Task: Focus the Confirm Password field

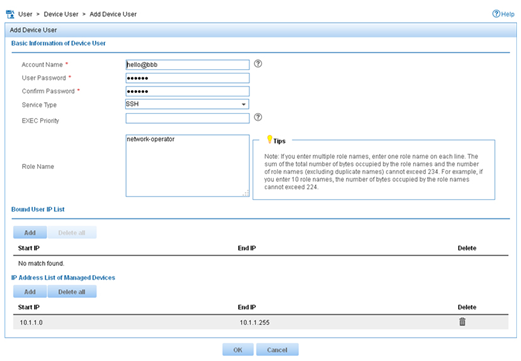Action: pyautogui.click(x=187, y=91)
